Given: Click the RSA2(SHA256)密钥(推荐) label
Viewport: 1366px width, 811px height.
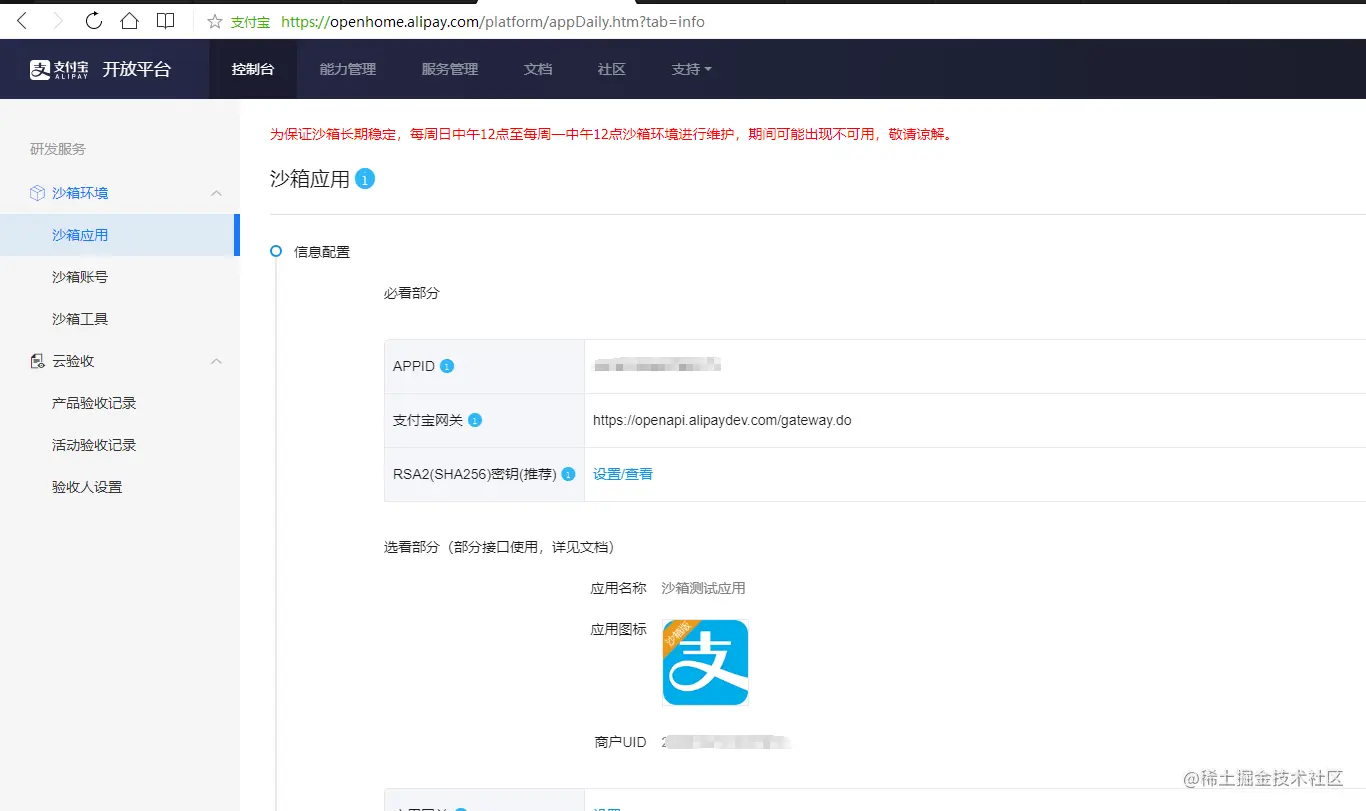Looking at the screenshot, I should coord(475,474).
